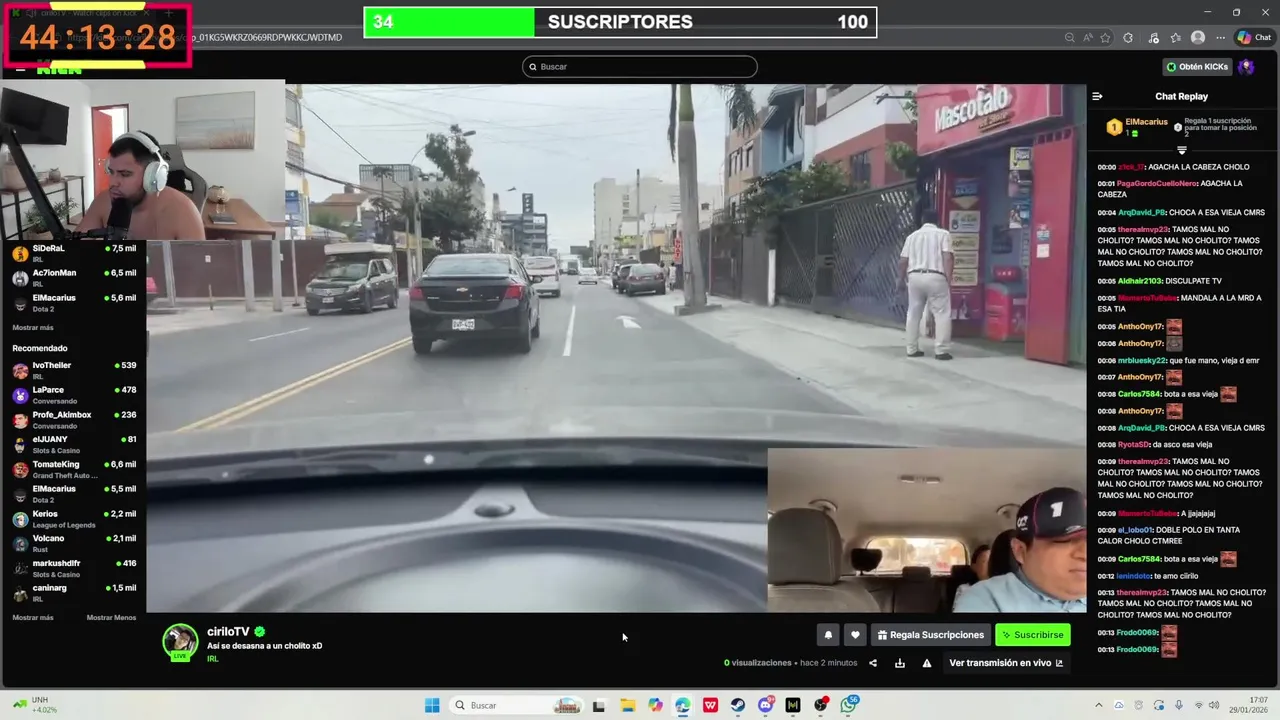Open IvoTheller recommended channel
This screenshot has height=720, width=1280.
click(74, 370)
